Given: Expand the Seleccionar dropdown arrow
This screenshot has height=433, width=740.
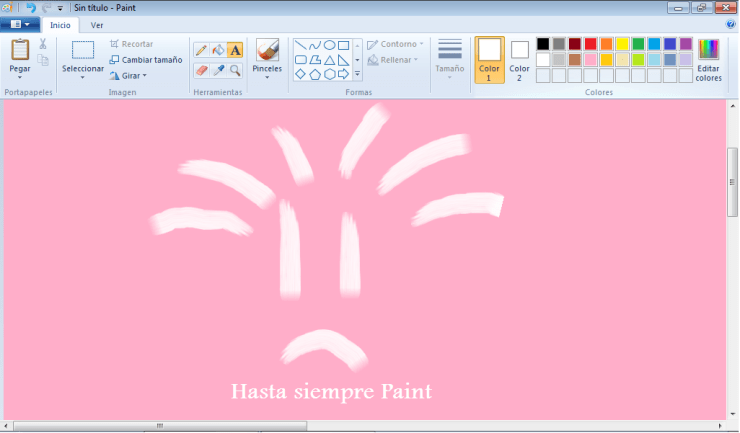Looking at the screenshot, I should tap(83, 77).
